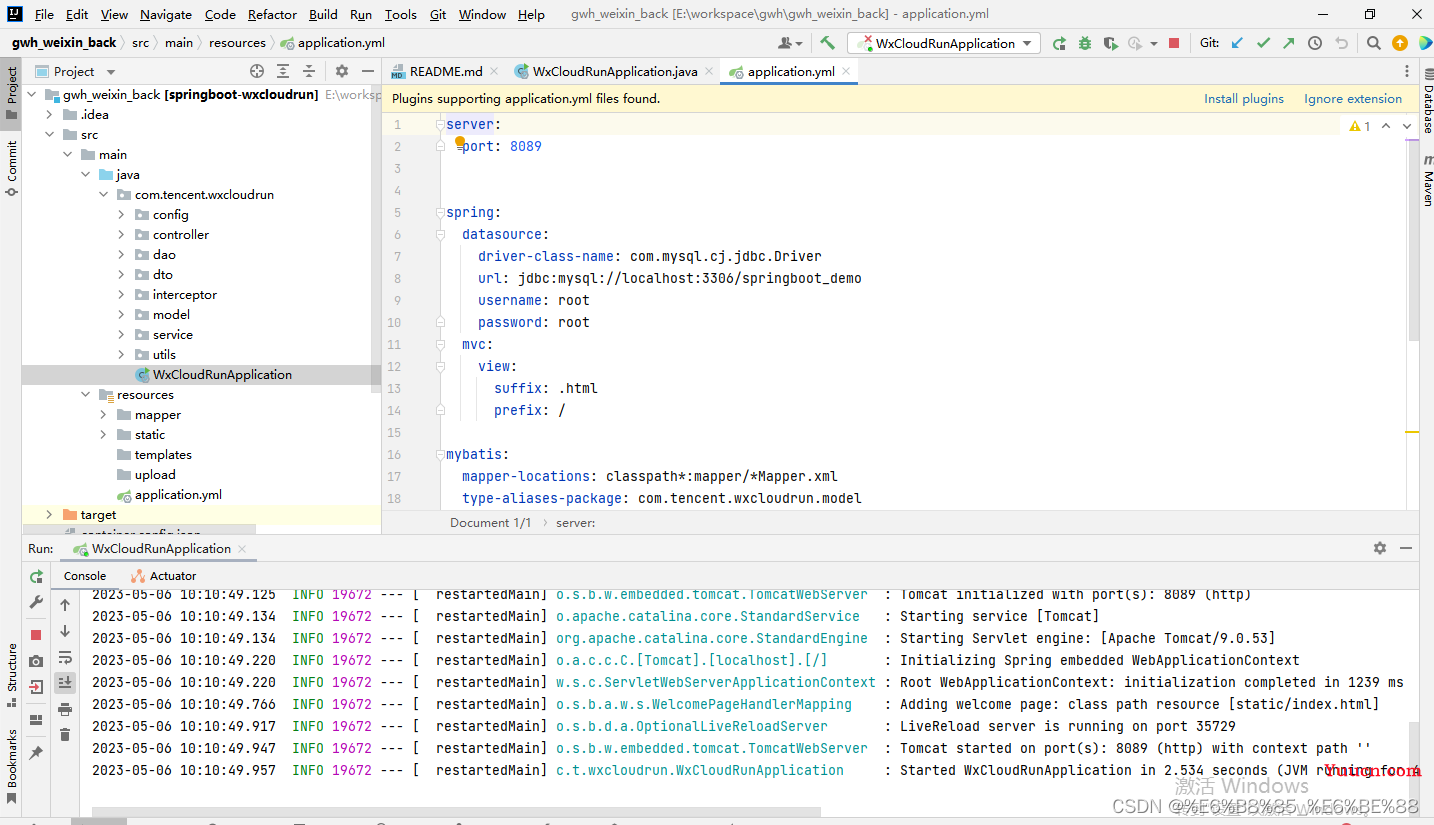Click the Debug bug icon
The height and width of the screenshot is (825, 1434).
pyautogui.click(x=1085, y=43)
